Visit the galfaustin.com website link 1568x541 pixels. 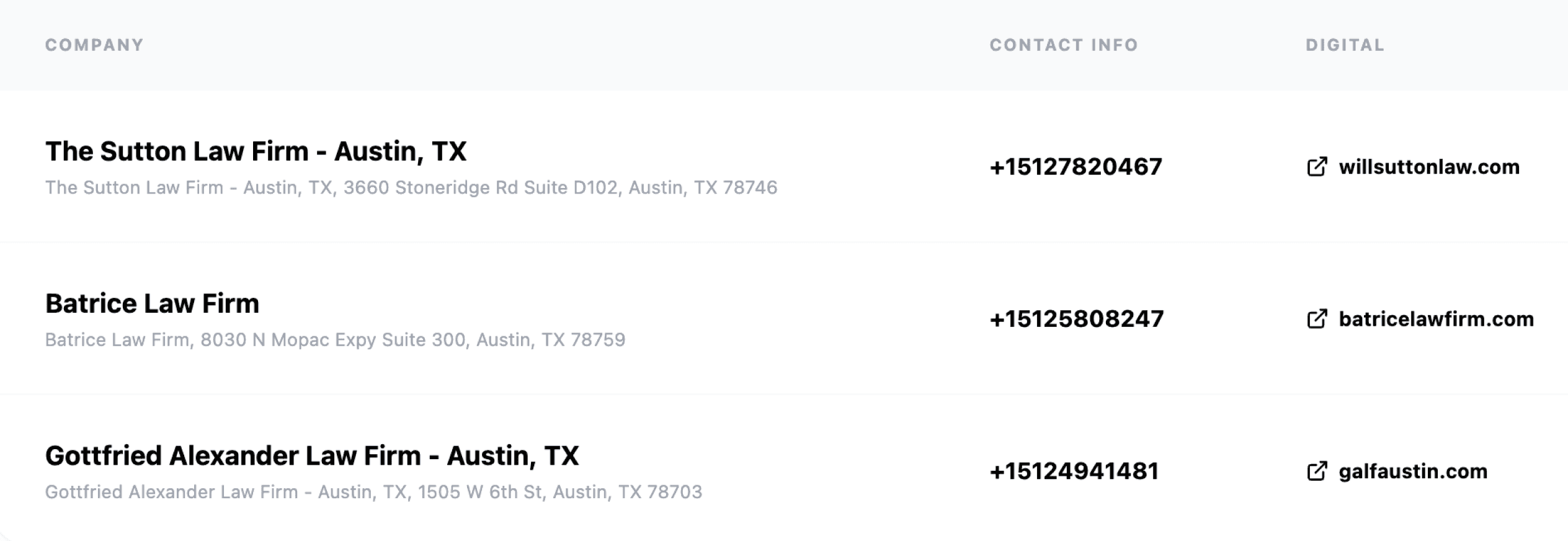pos(1412,472)
